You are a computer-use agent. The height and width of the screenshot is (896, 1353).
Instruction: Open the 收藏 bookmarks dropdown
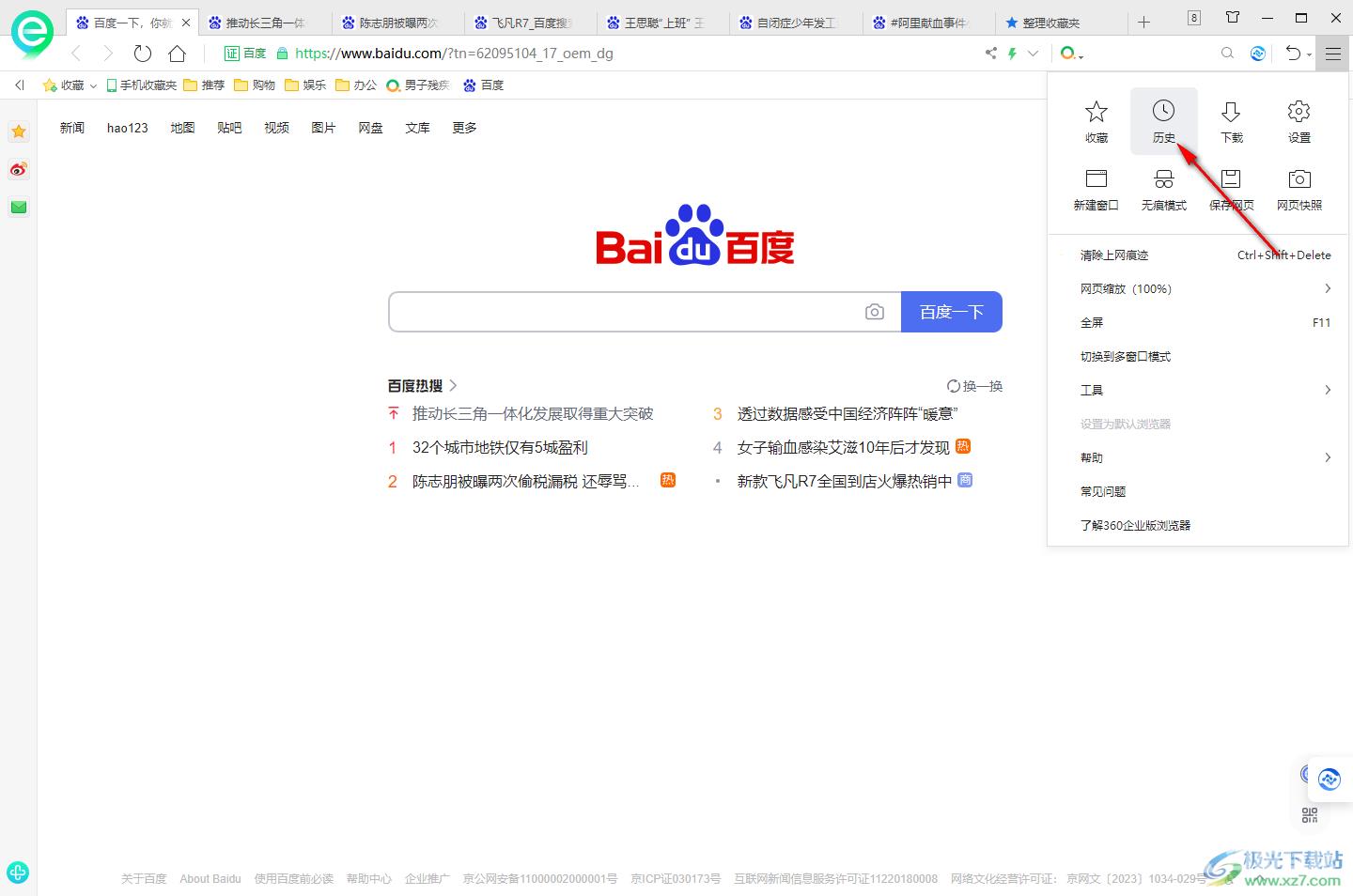[x=70, y=85]
